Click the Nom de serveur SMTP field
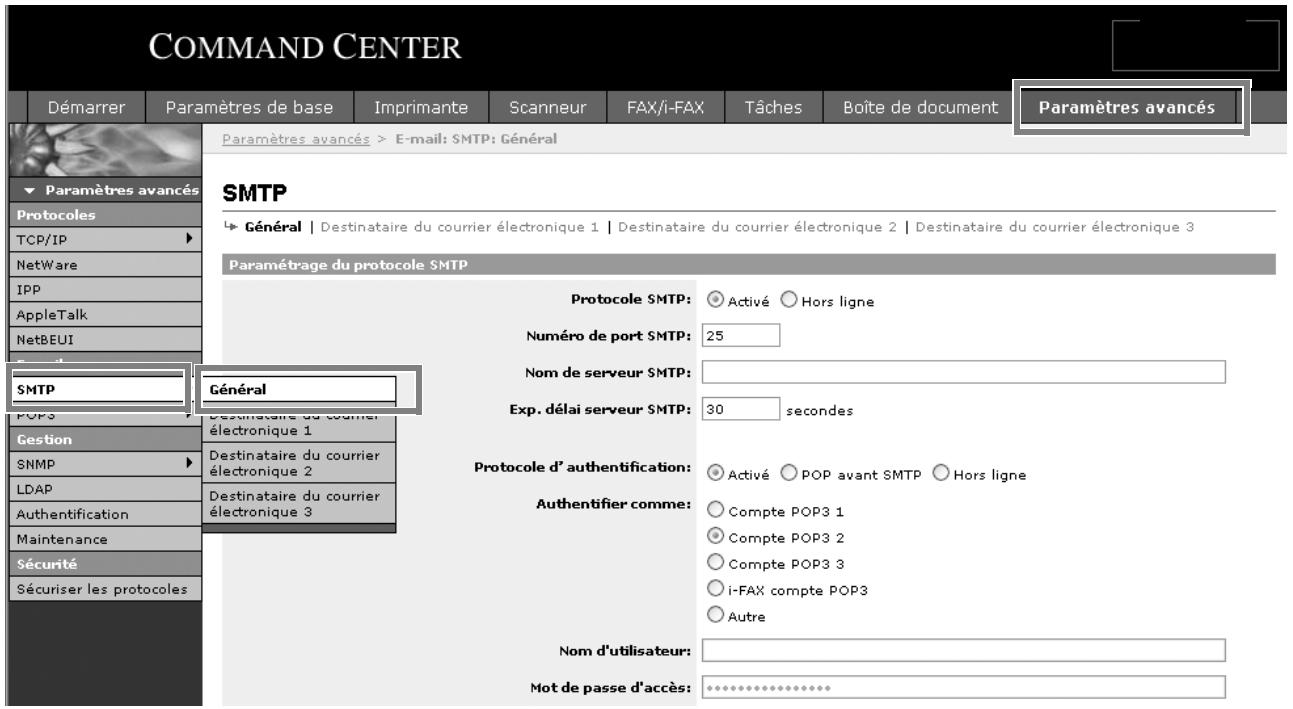 point(963,372)
